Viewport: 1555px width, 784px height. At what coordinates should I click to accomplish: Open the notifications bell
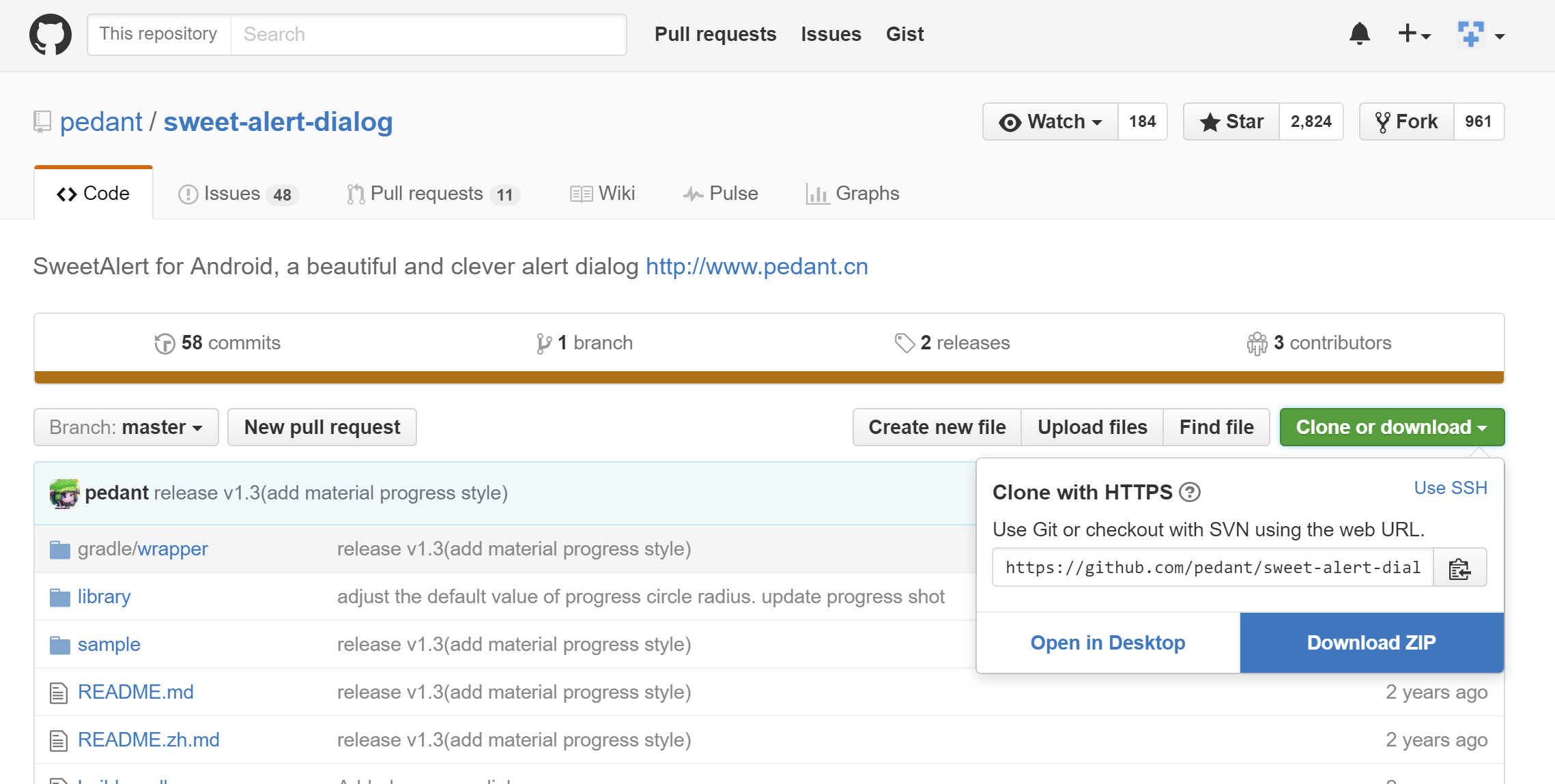pyautogui.click(x=1359, y=33)
